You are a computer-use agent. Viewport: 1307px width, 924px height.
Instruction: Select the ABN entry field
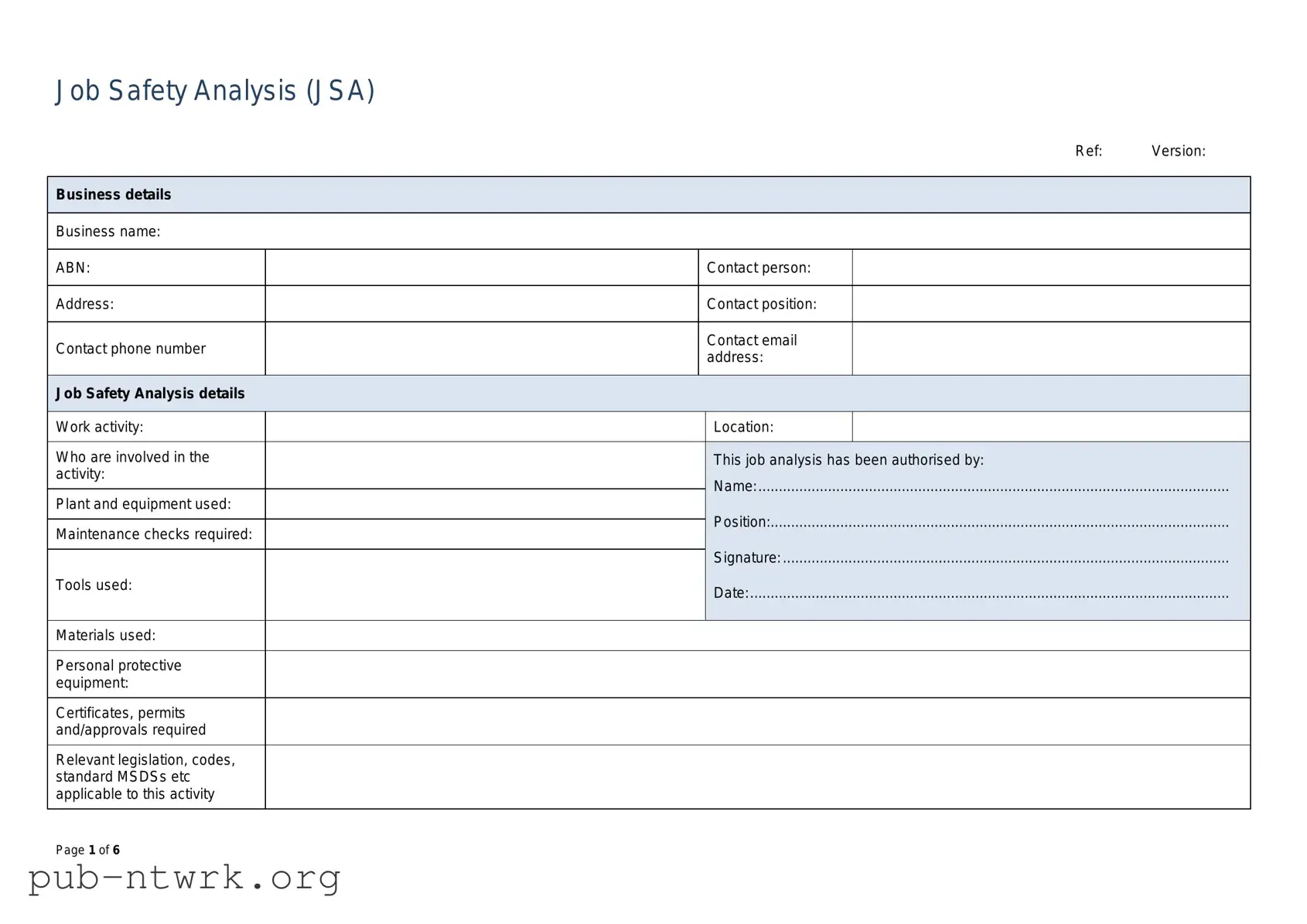(479, 267)
